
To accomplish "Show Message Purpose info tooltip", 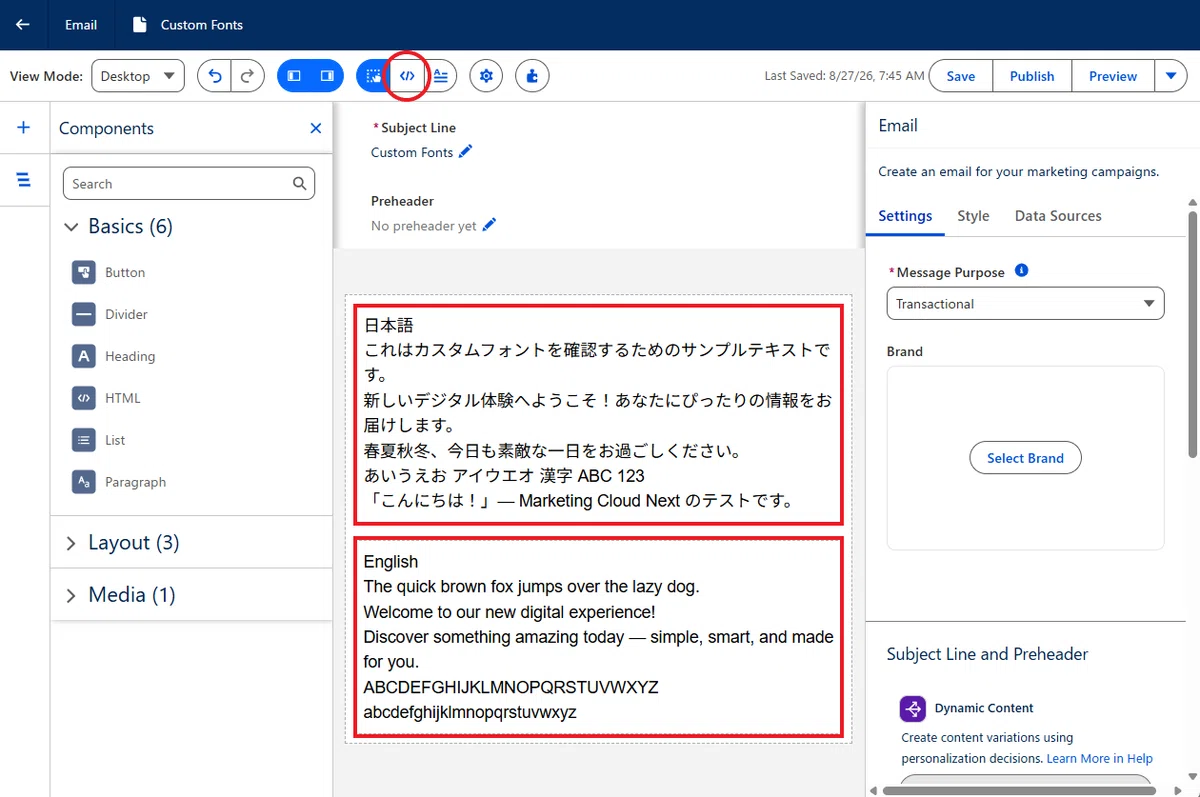I will coord(1021,271).
